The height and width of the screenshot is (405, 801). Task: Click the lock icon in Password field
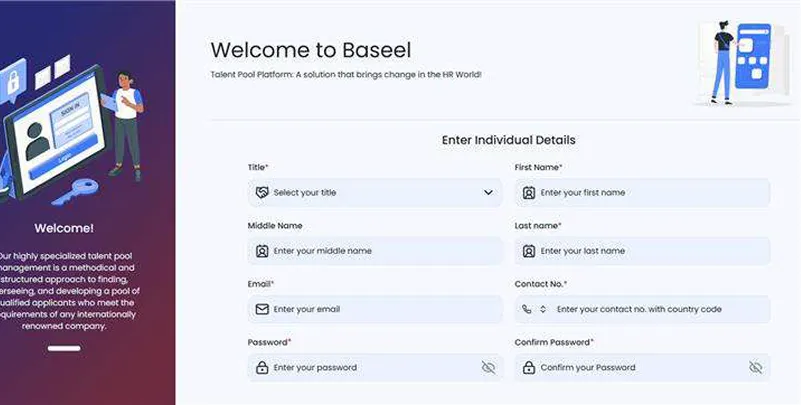click(262, 368)
